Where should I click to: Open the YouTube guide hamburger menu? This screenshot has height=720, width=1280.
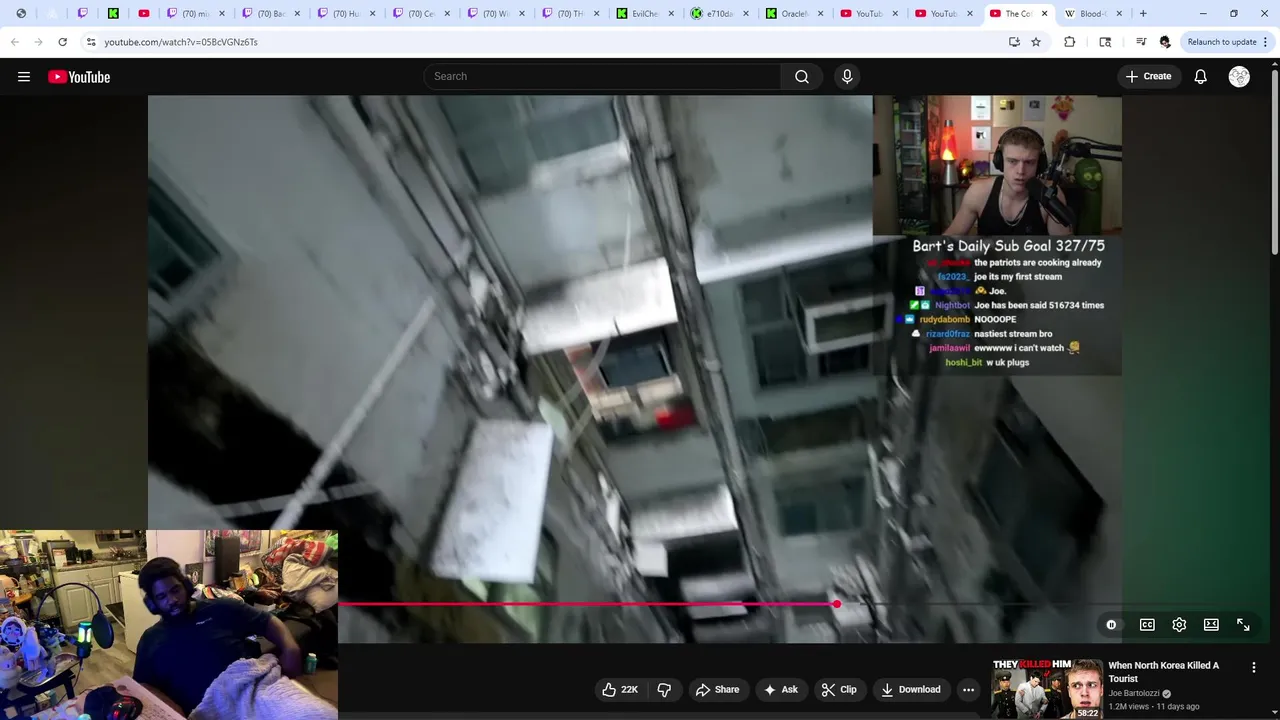coord(24,77)
